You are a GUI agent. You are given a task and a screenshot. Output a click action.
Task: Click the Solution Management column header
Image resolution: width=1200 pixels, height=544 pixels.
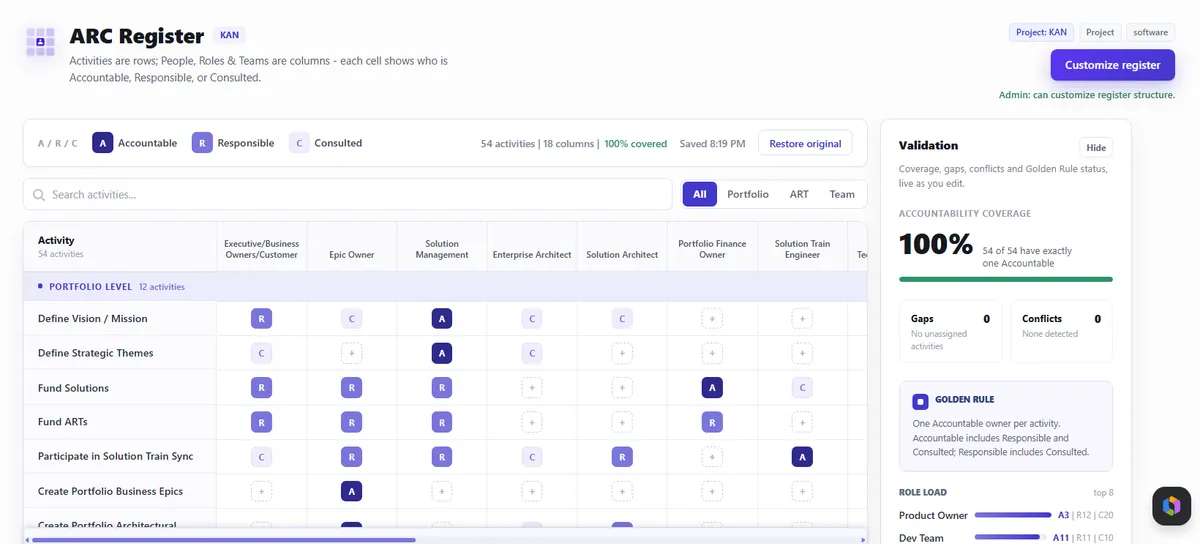tap(442, 249)
